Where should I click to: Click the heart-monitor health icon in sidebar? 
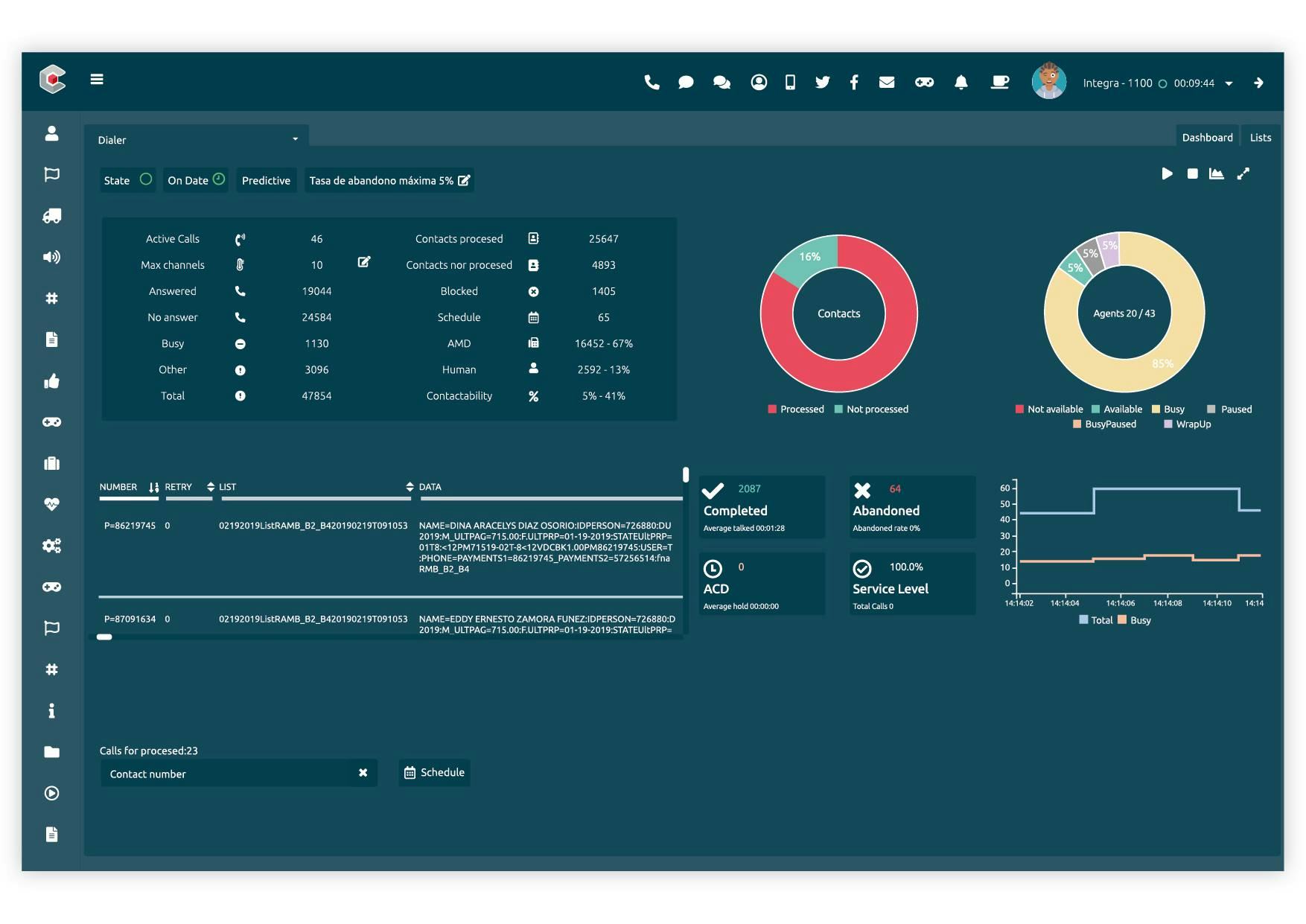(x=51, y=504)
